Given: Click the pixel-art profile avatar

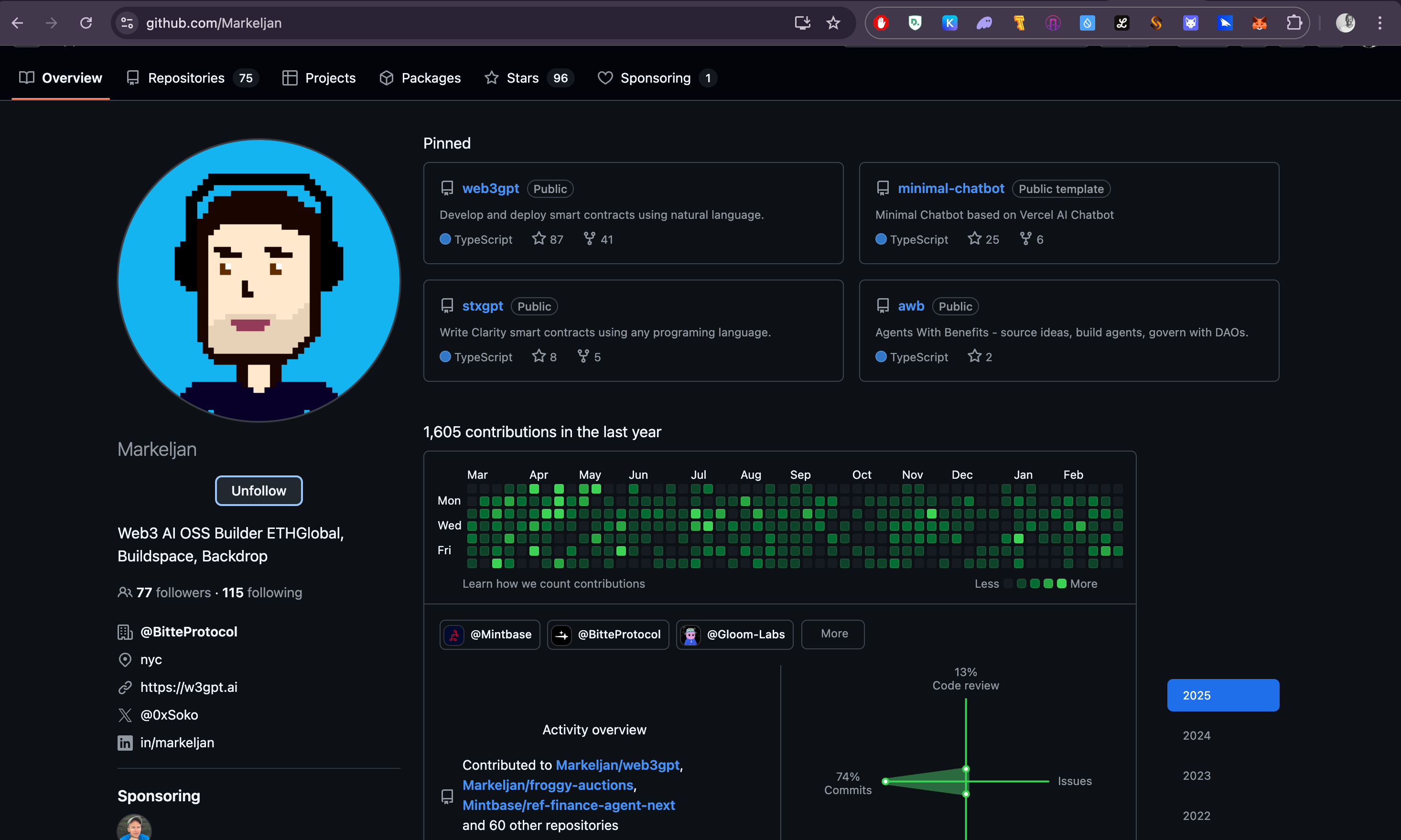Looking at the screenshot, I should 259,280.
